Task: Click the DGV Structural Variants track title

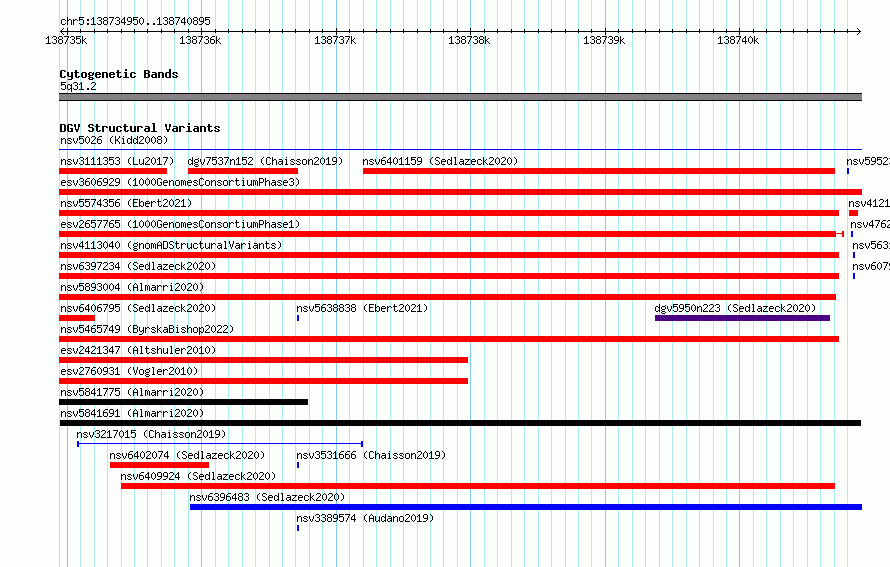Action: tap(140, 128)
